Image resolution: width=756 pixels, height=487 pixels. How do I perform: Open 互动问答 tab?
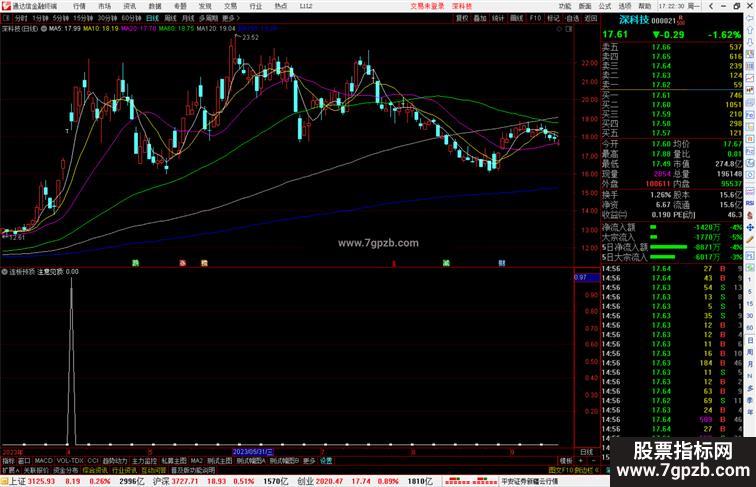coord(154,470)
